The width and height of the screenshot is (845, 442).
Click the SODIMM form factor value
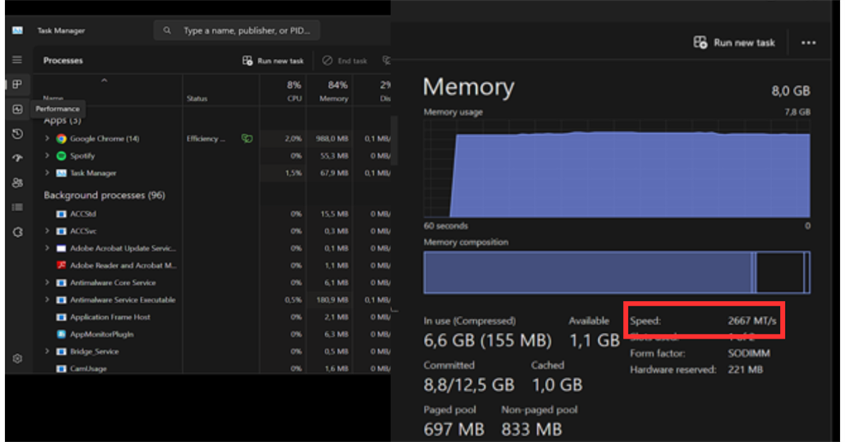pos(749,354)
